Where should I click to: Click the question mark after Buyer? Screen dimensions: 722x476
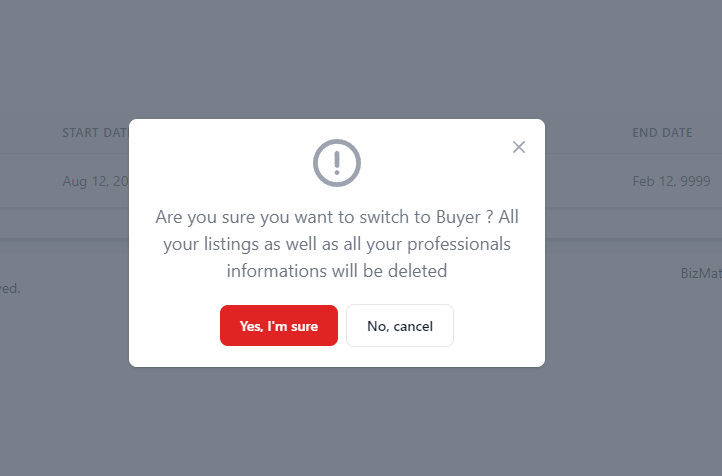click(489, 217)
